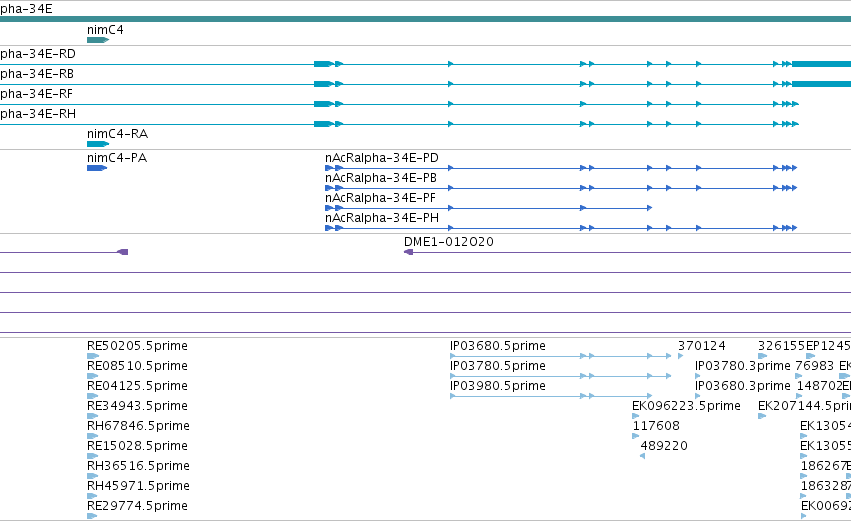851x521 pixels.
Task: Select the RE34943.5prime EST label
Action: click(137, 406)
